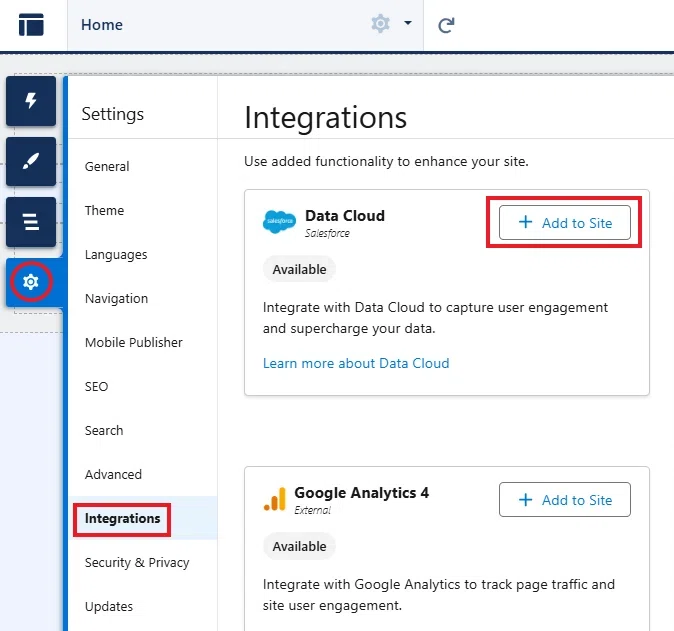Image resolution: width=674 pixels, height=631 pixels.
Task: Expand the Home page dropdown arrow
Action: [x=408, y=23]
